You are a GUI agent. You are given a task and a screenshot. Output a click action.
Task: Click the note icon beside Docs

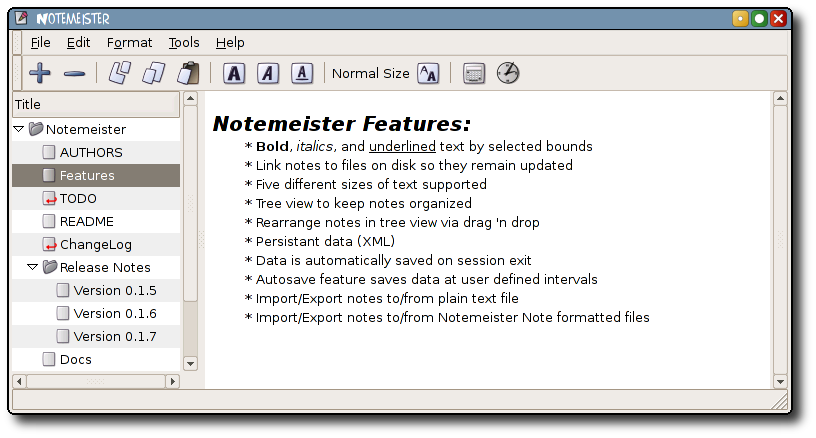coord(49,359)
